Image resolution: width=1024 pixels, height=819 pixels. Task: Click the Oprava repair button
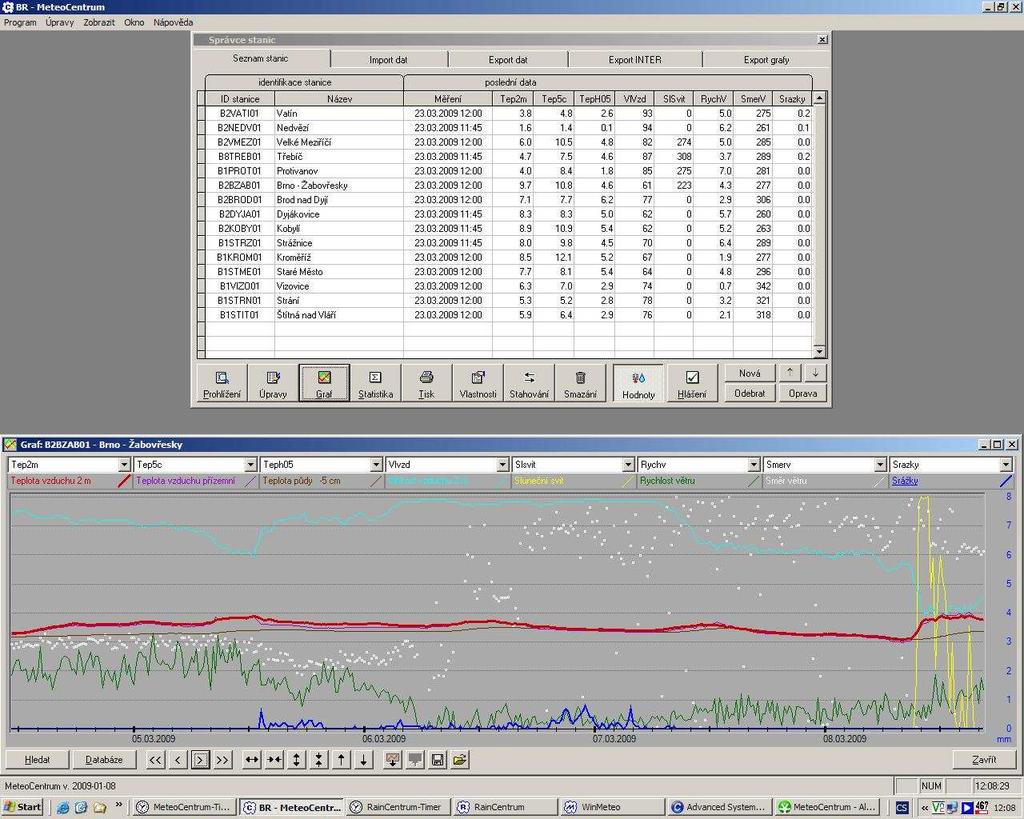(803, 393)
